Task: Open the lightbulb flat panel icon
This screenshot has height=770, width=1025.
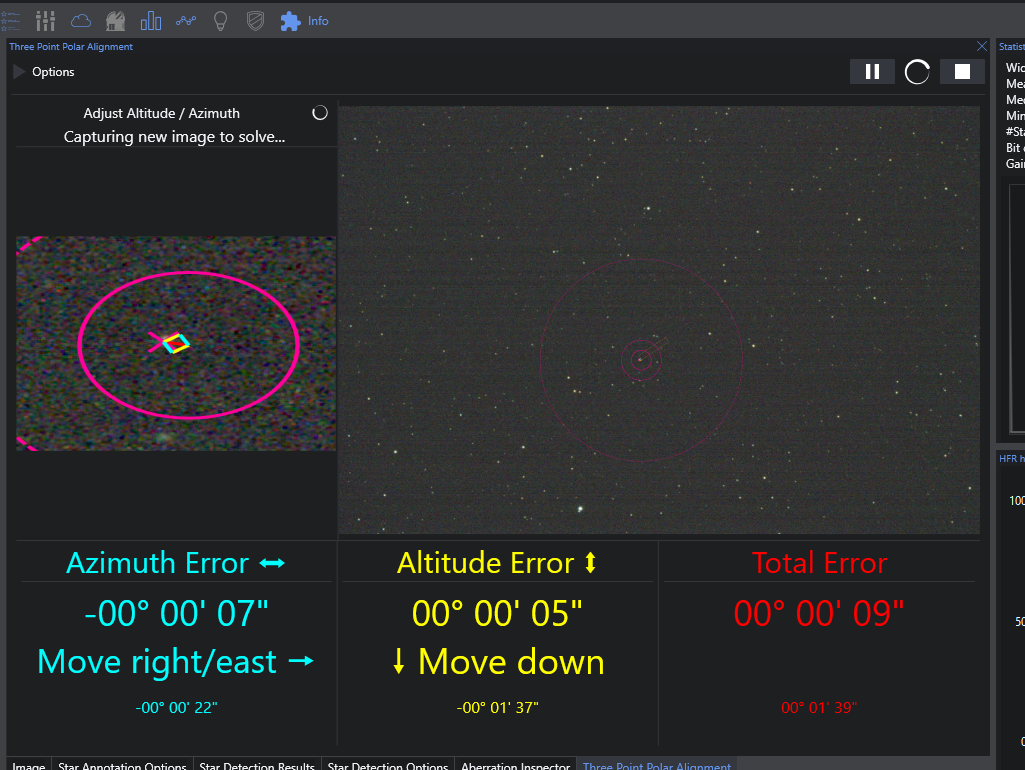Action: [x=220, y=21]
